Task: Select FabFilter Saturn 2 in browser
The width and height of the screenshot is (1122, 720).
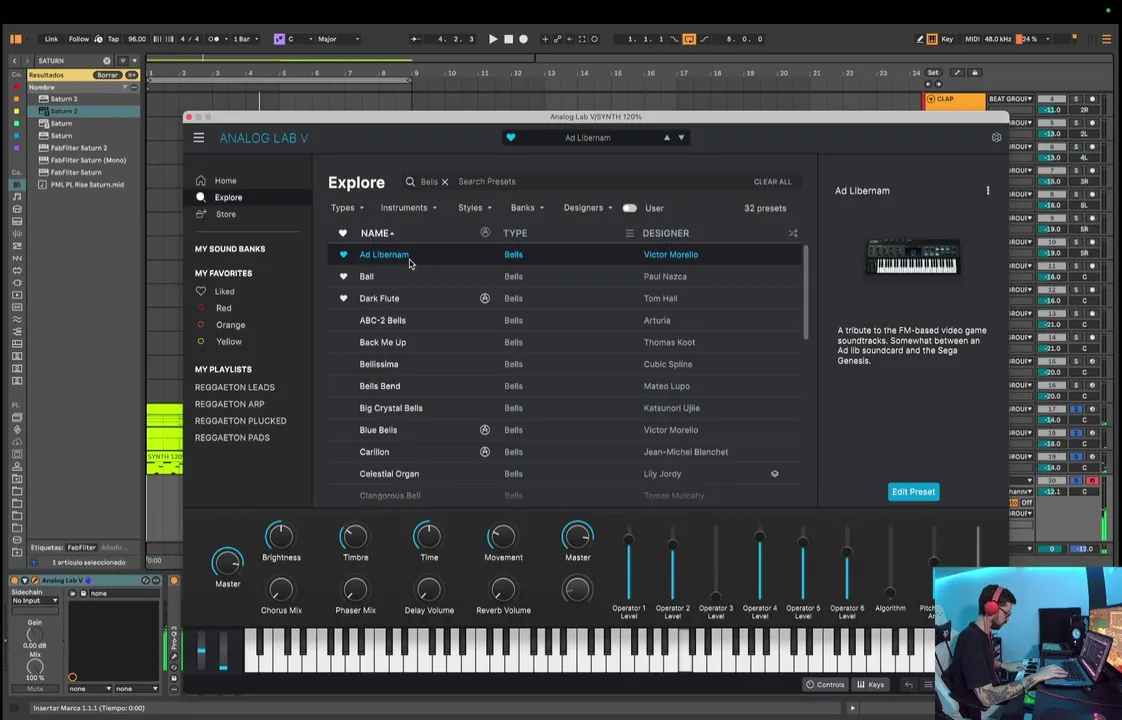Action: 79,148
